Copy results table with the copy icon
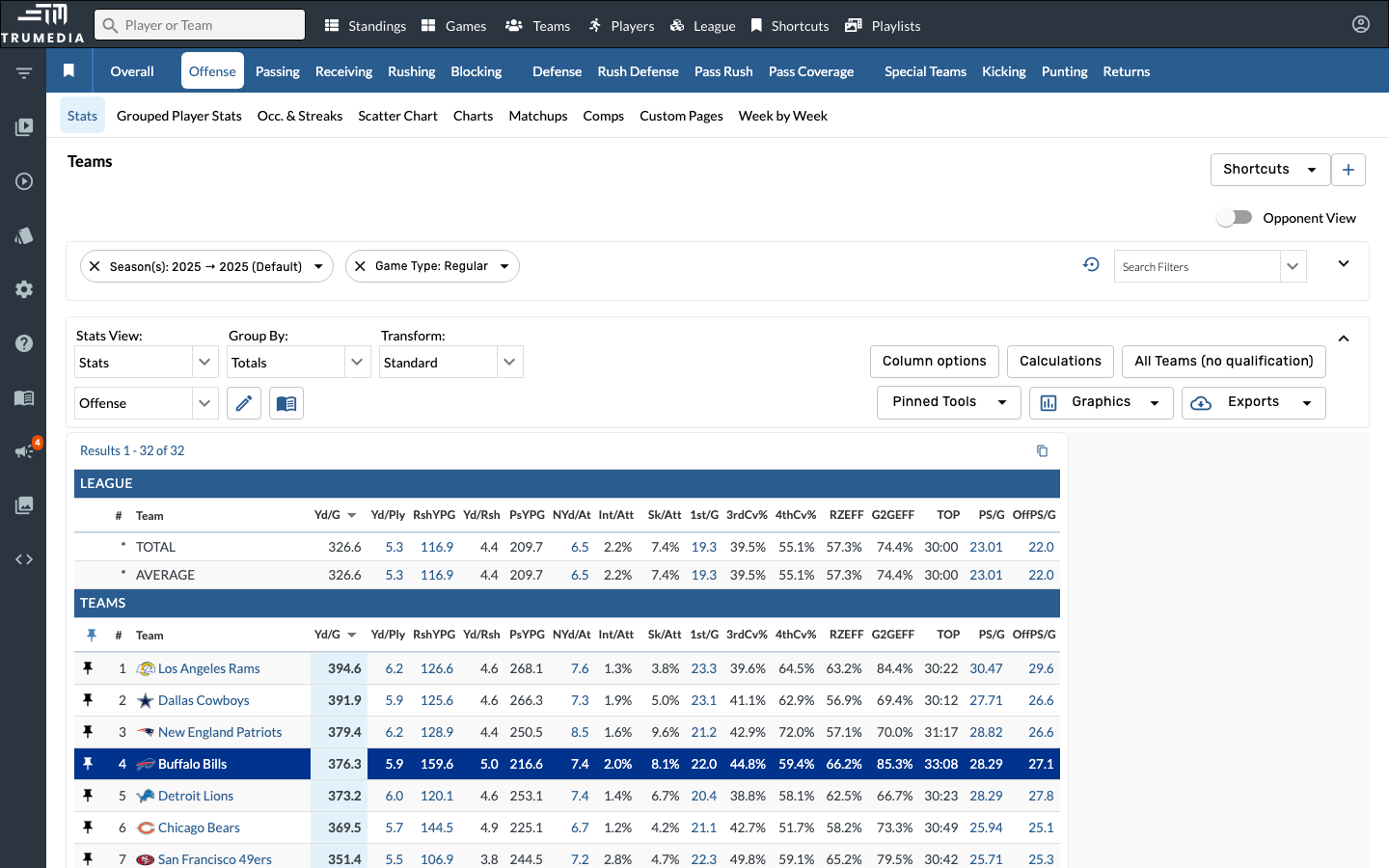The image size is (1389, 868). coord(1042,450)
